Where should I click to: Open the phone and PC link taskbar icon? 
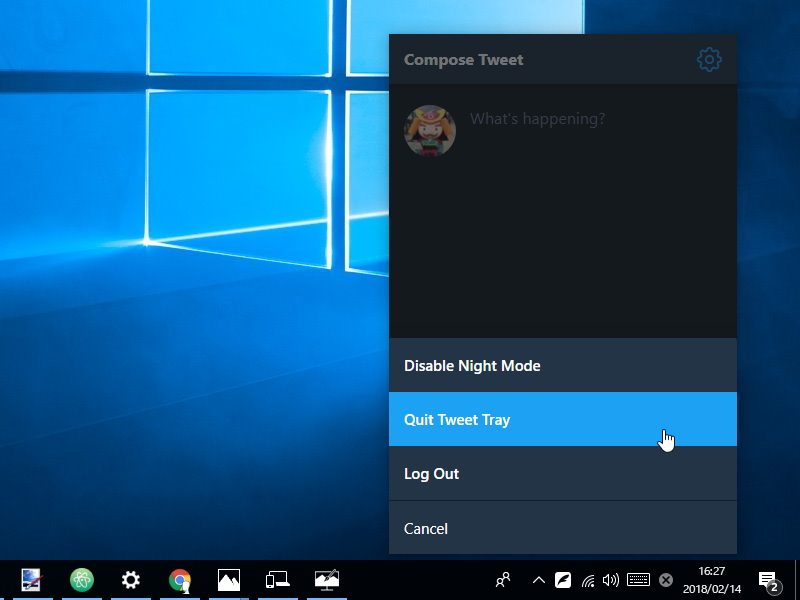pos(278,580)
